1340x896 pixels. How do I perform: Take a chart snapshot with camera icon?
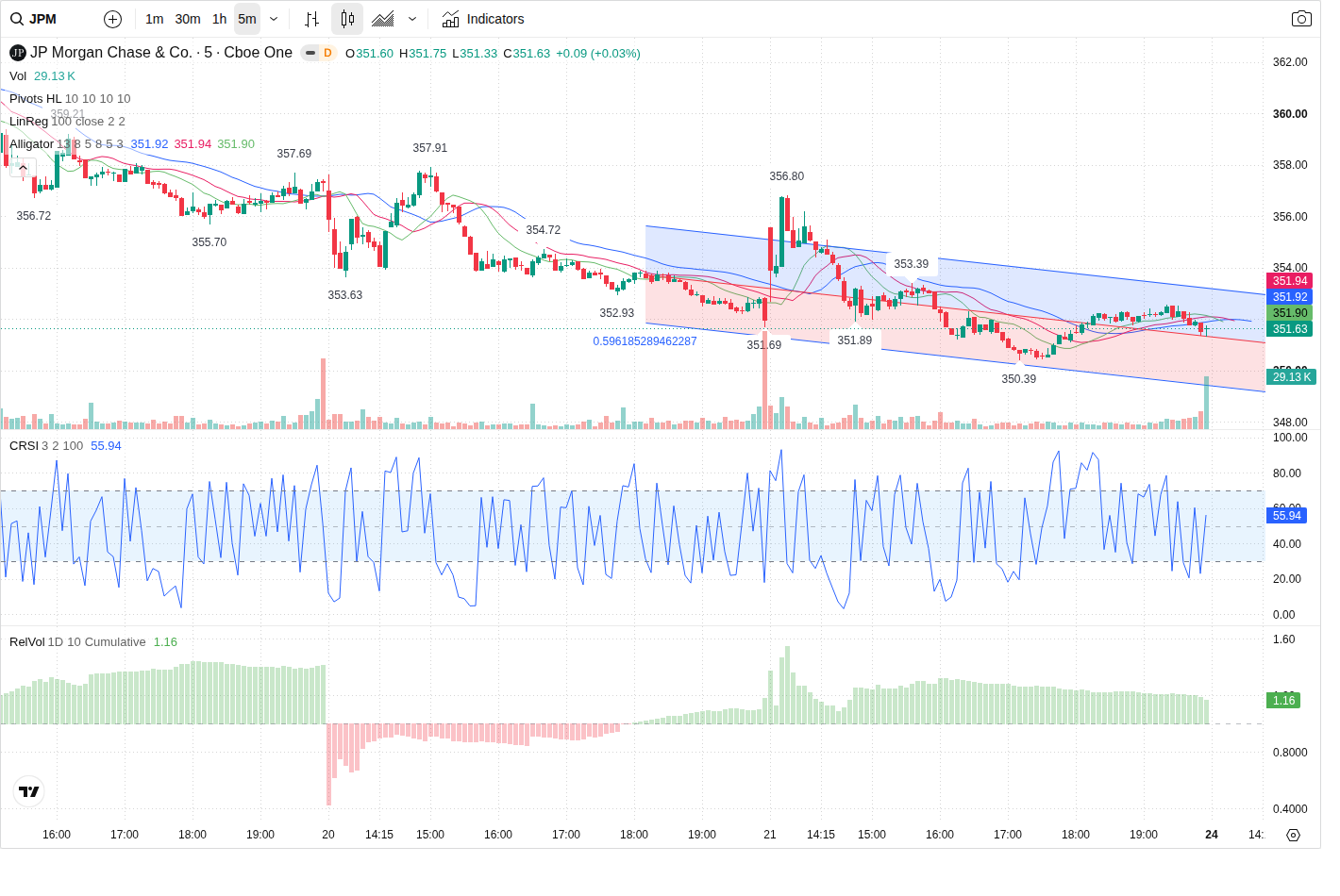coord(1301,19)
